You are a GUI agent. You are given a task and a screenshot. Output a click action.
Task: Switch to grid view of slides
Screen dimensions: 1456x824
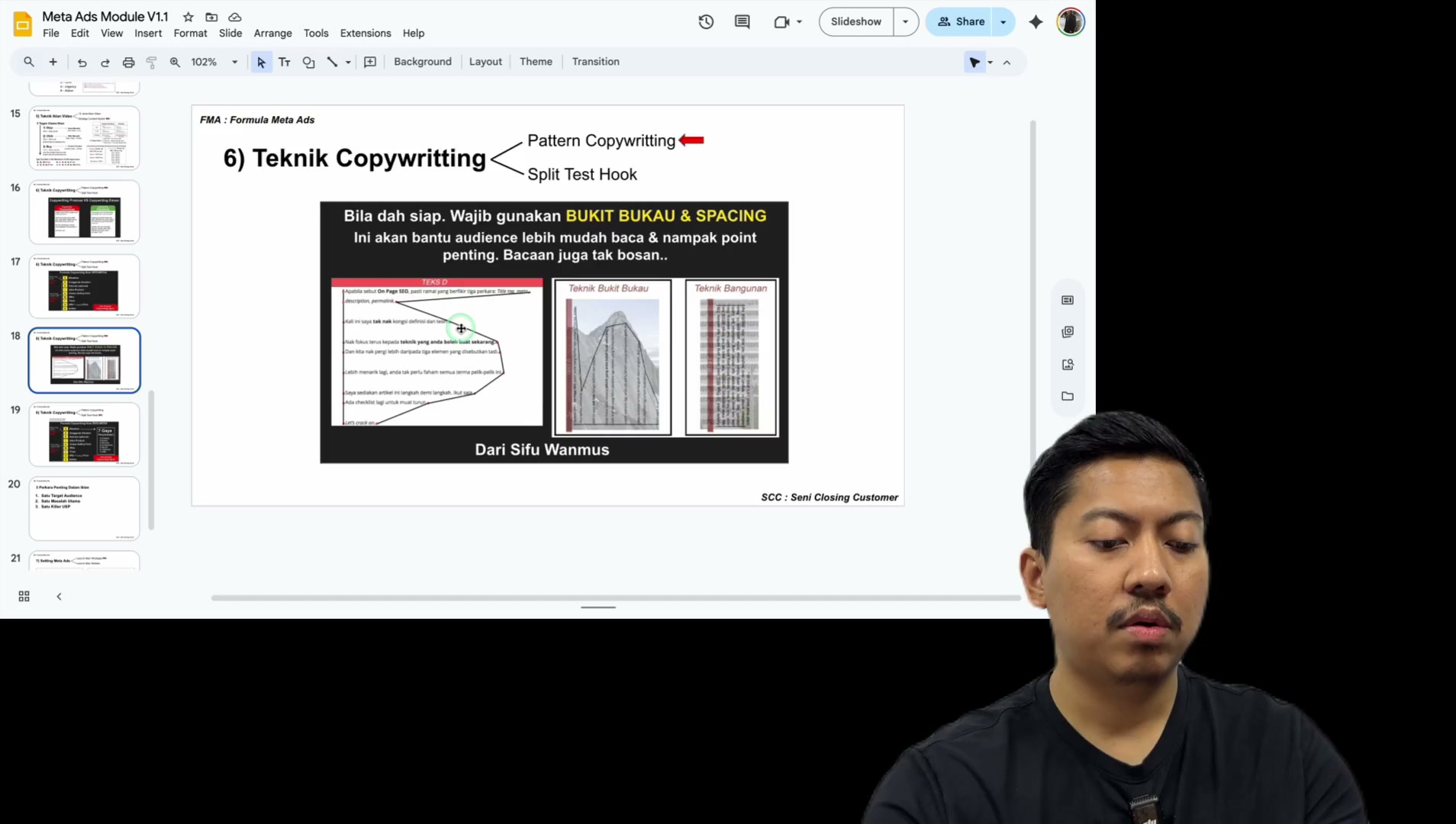pos(24,597)
